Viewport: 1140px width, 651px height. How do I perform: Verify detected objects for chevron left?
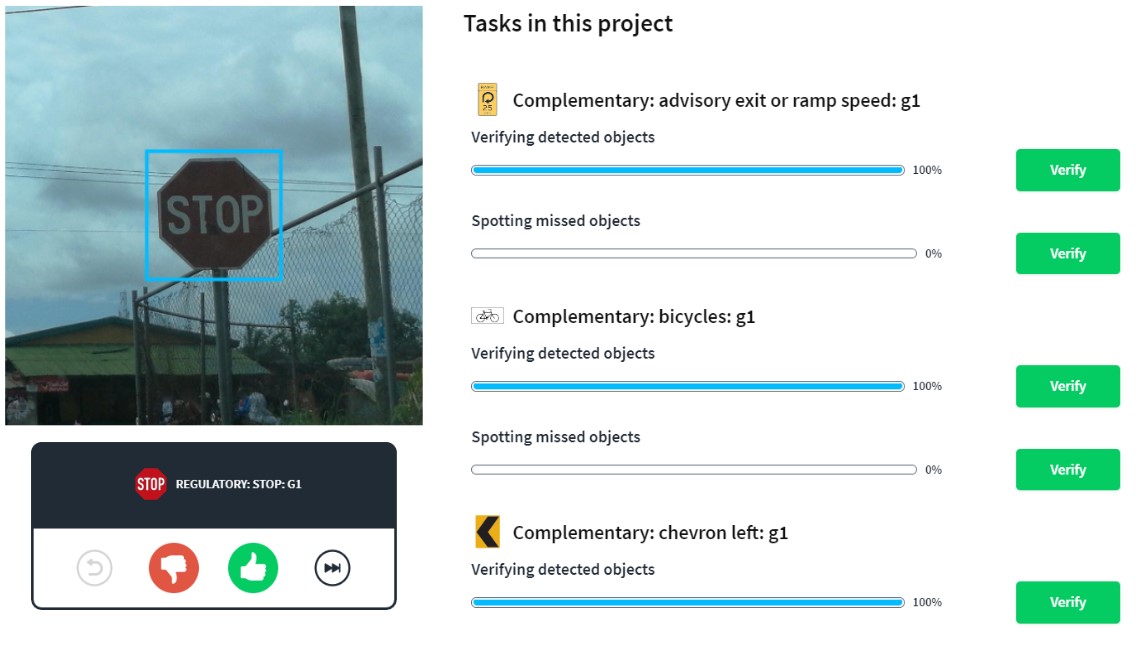[x=1067, y=602]
